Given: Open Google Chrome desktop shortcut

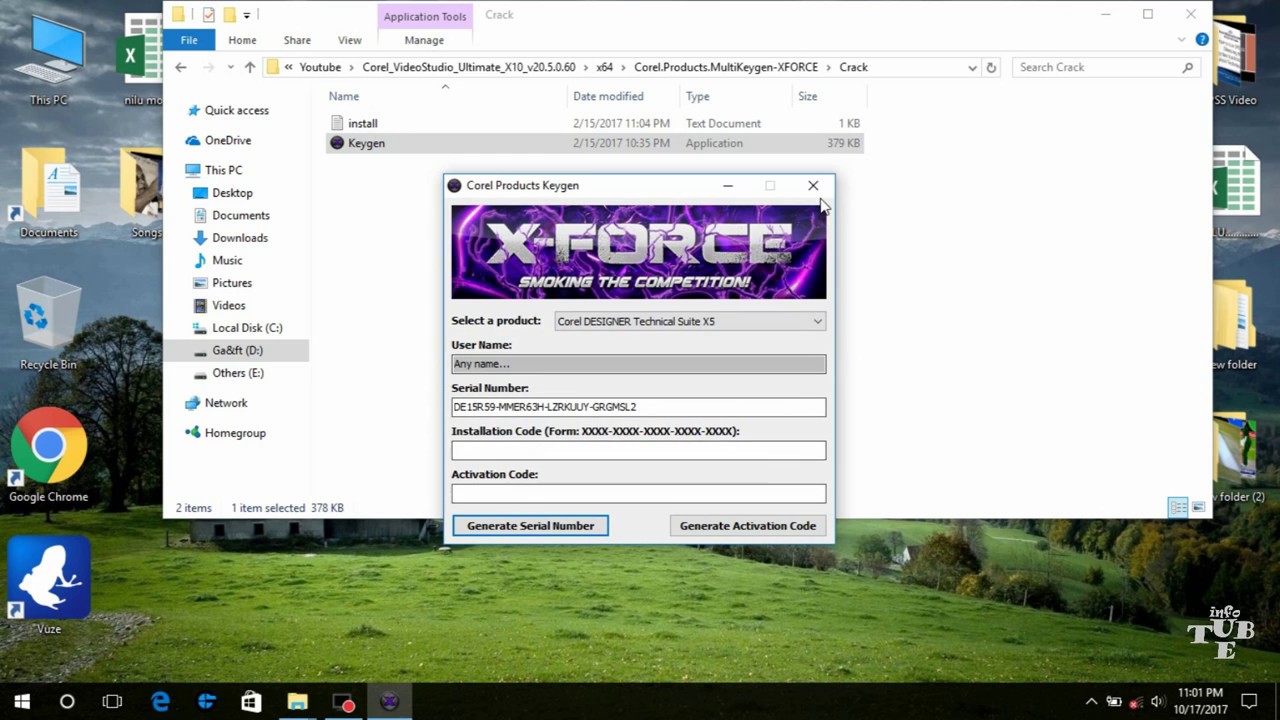Looking at the screenshot, I should tap(48, 455).
